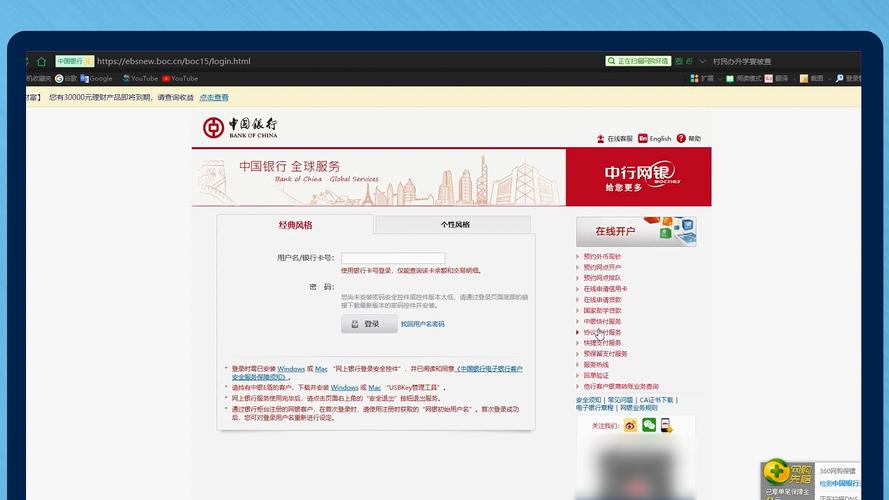Open the 他行客户跨行转账业务查询 link
This screenshot has width=889, height=500.
(621, 386)
